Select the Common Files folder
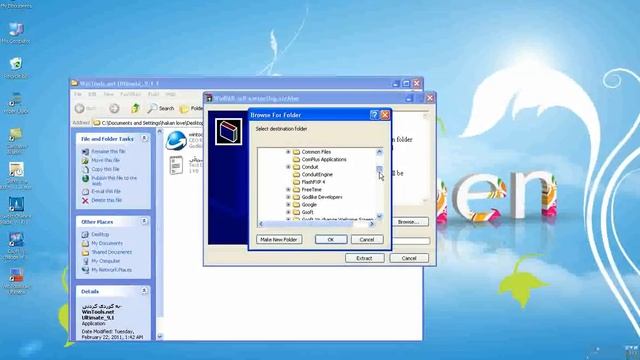The image size is (640, 360). click(x=316, y=152)
